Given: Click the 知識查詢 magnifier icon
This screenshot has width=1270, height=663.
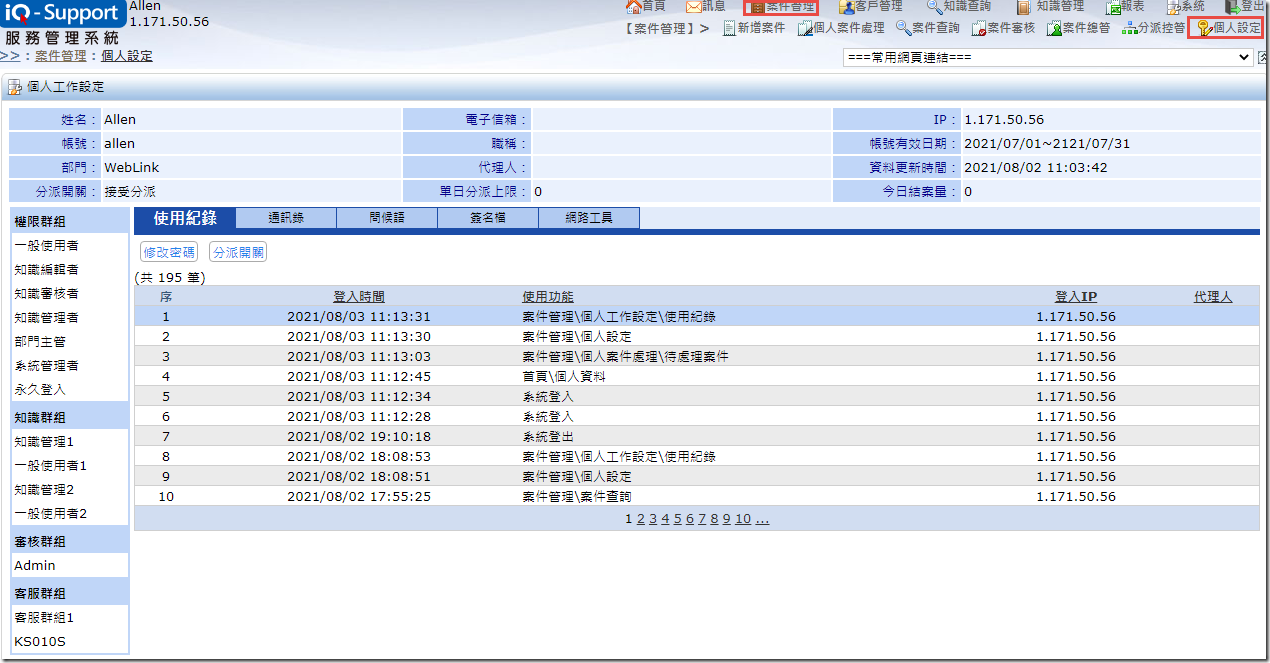Looking at the screenshot, I should (934, 6).
